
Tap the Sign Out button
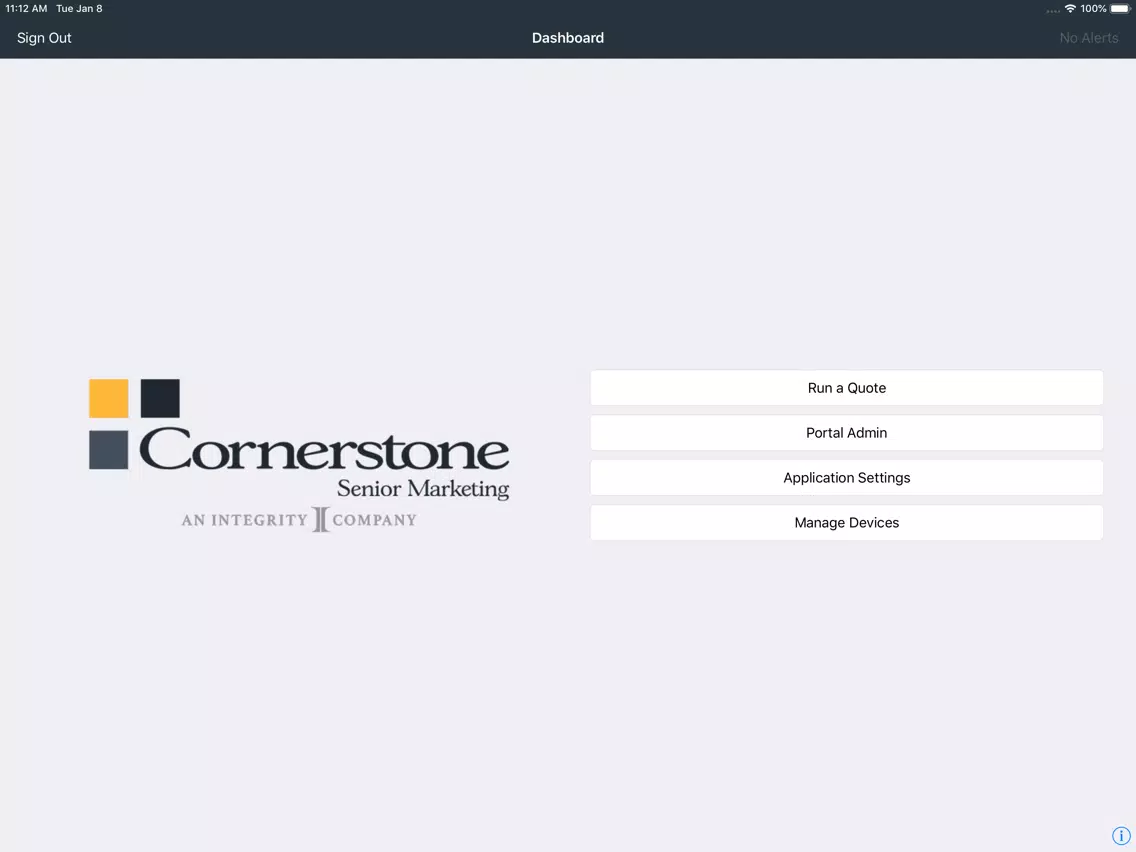click(44, 38)
